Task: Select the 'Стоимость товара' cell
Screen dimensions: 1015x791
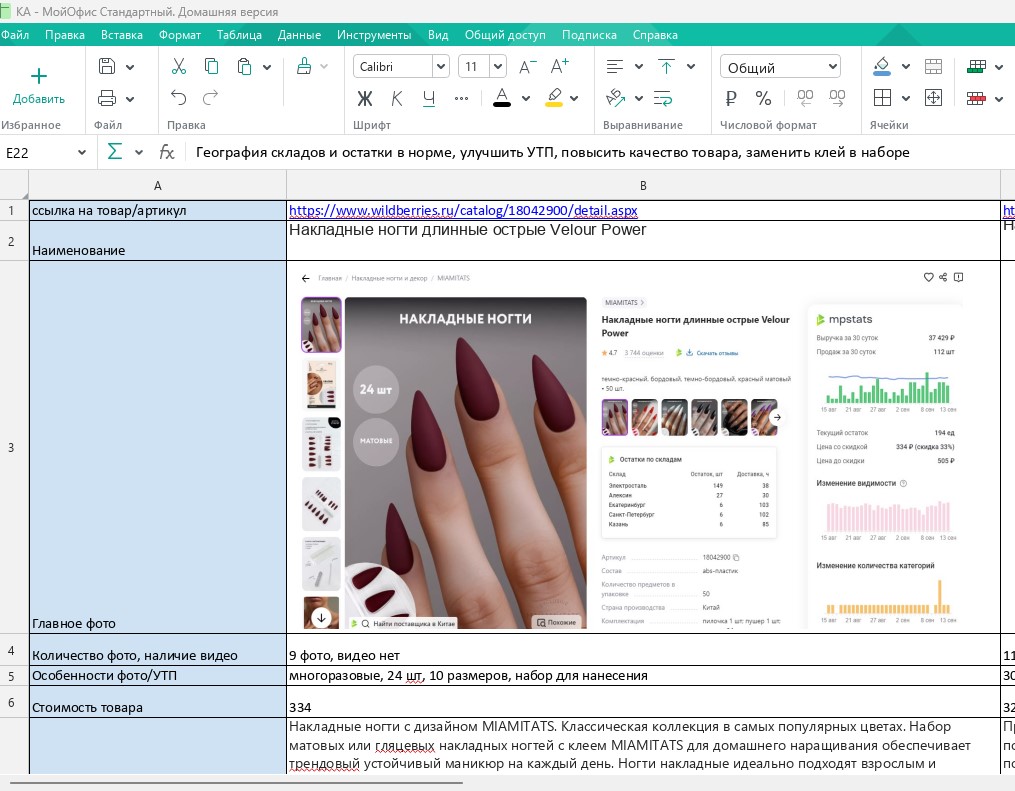Action: click(x=158, y=702)
